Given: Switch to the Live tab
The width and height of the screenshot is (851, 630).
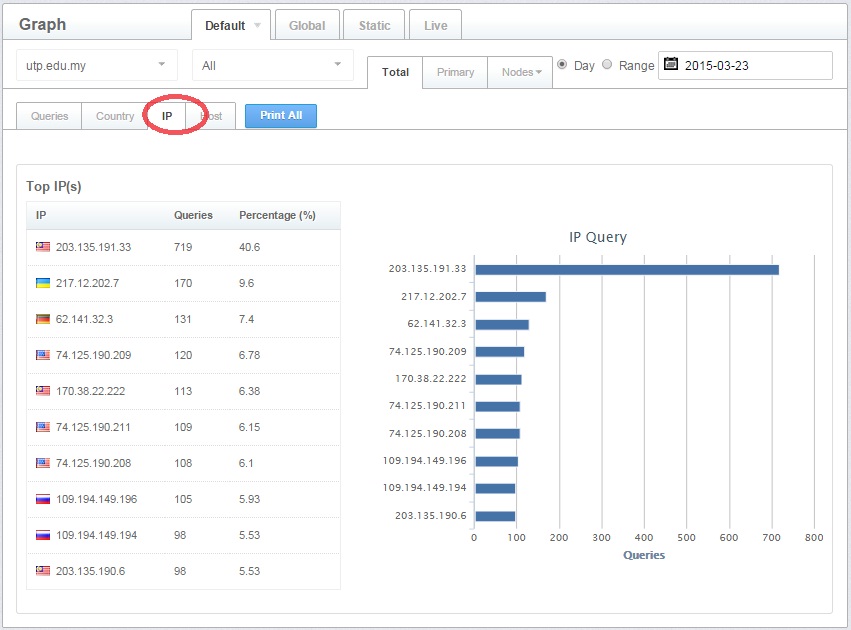Looking at the screenshot, I should tap(435, 26).
